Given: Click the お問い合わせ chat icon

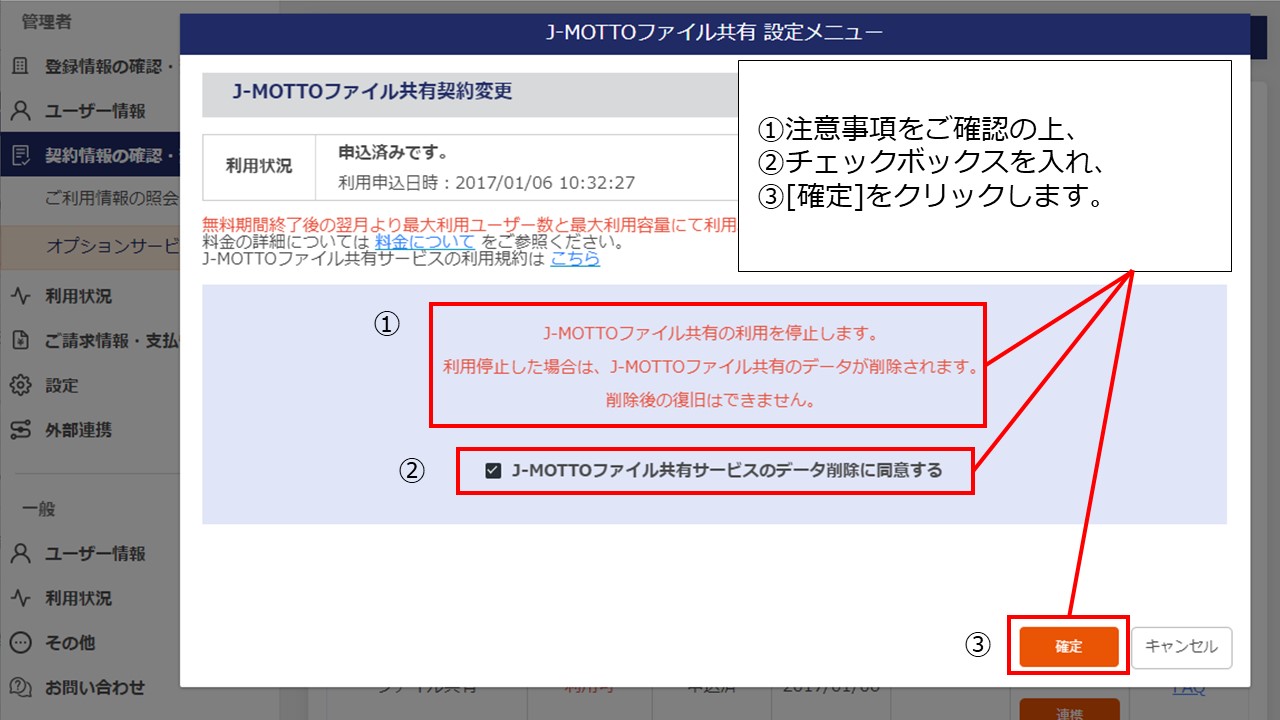Looking at the screenshot, I should [x=20, y=687].
